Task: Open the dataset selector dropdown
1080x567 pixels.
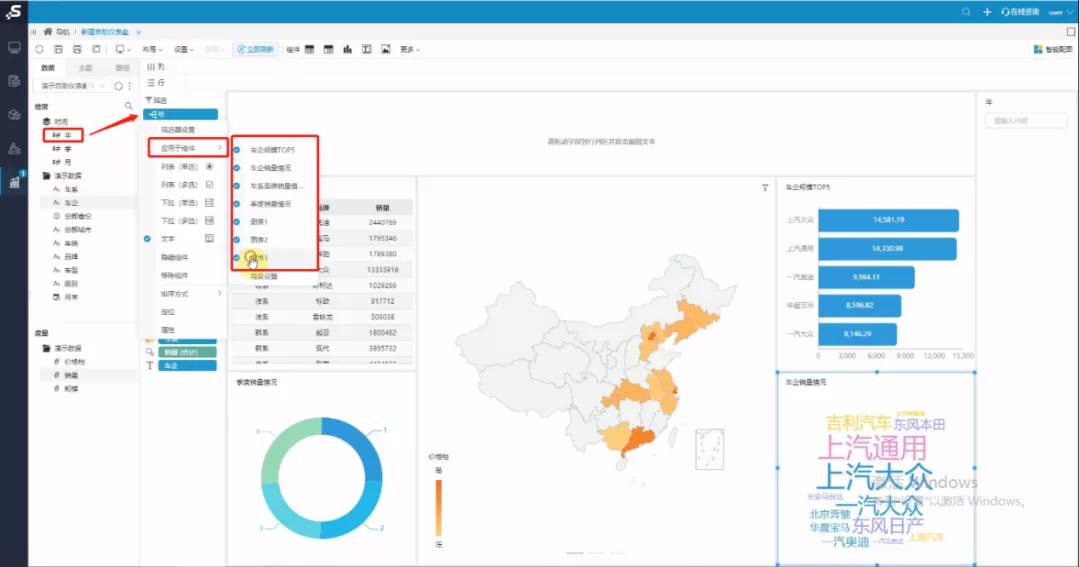Action: (72, 86)
